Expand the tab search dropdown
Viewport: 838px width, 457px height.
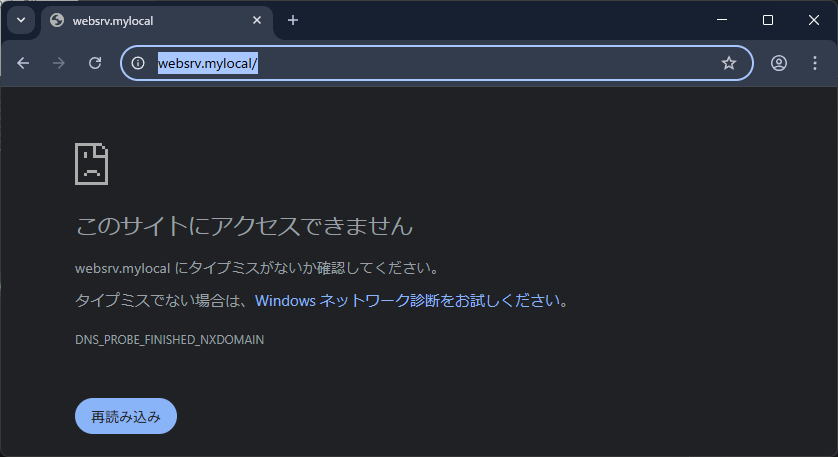coord(21,20)
